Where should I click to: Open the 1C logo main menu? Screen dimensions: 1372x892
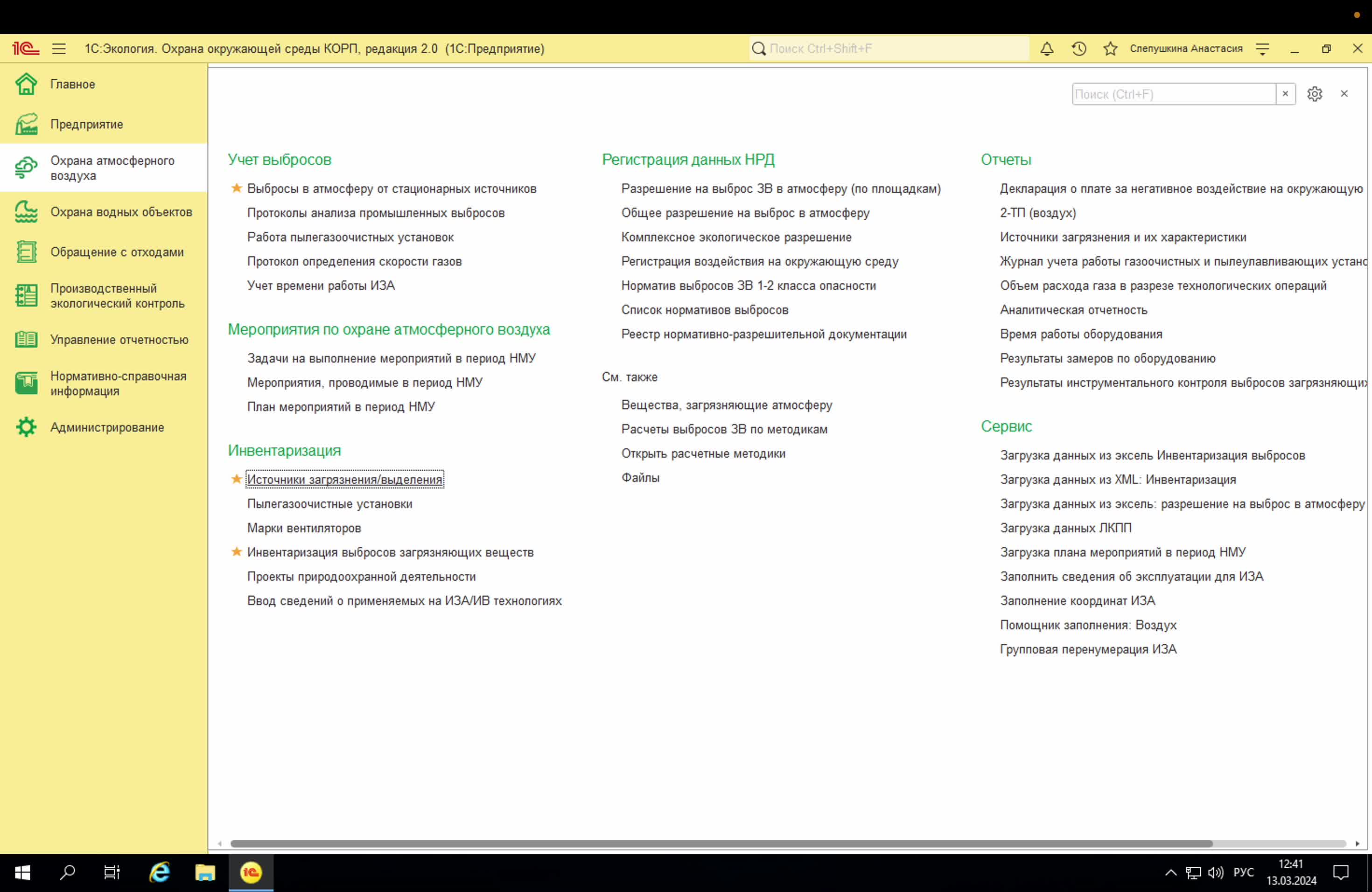25,49
